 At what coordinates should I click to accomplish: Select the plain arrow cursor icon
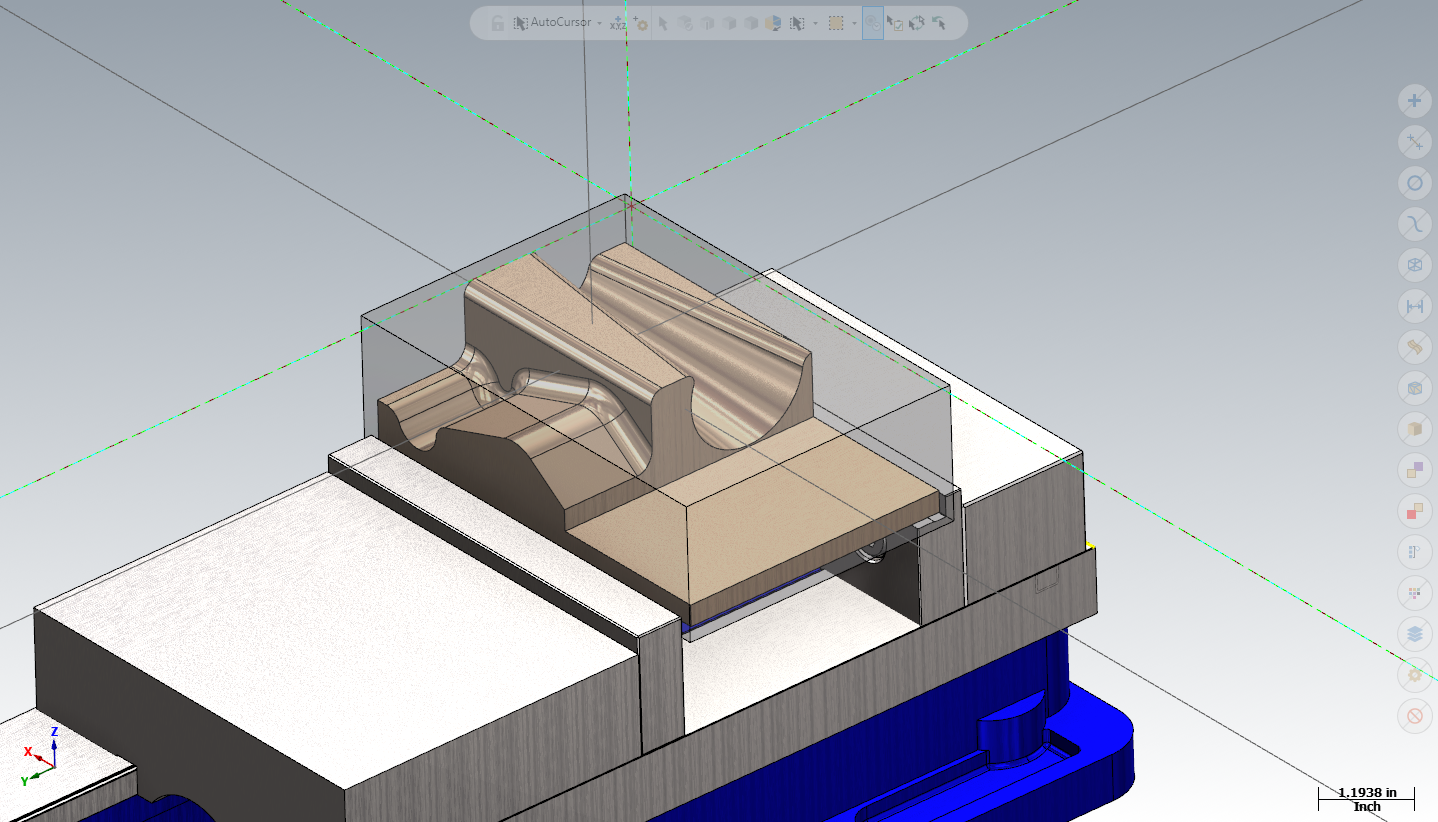(663, 23)
